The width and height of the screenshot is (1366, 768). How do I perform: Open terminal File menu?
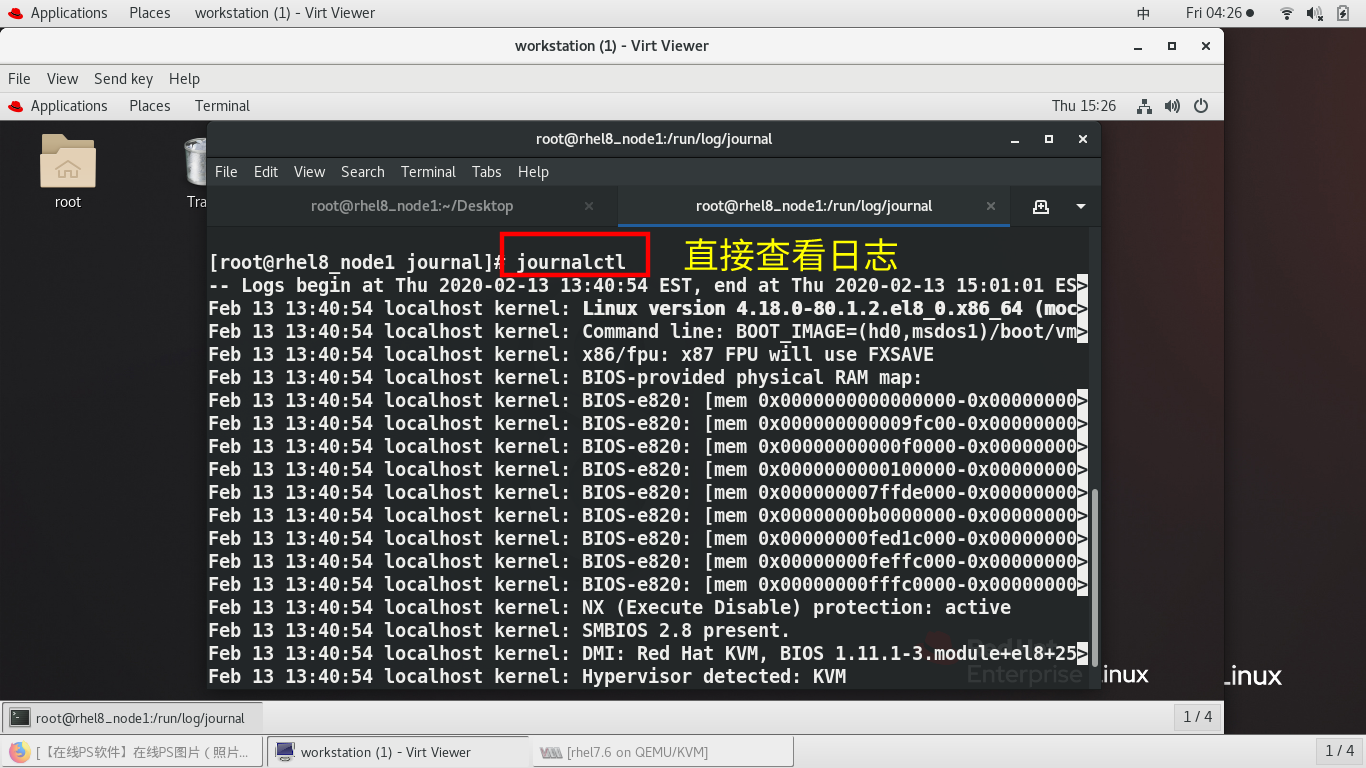(x=226, y=172)
